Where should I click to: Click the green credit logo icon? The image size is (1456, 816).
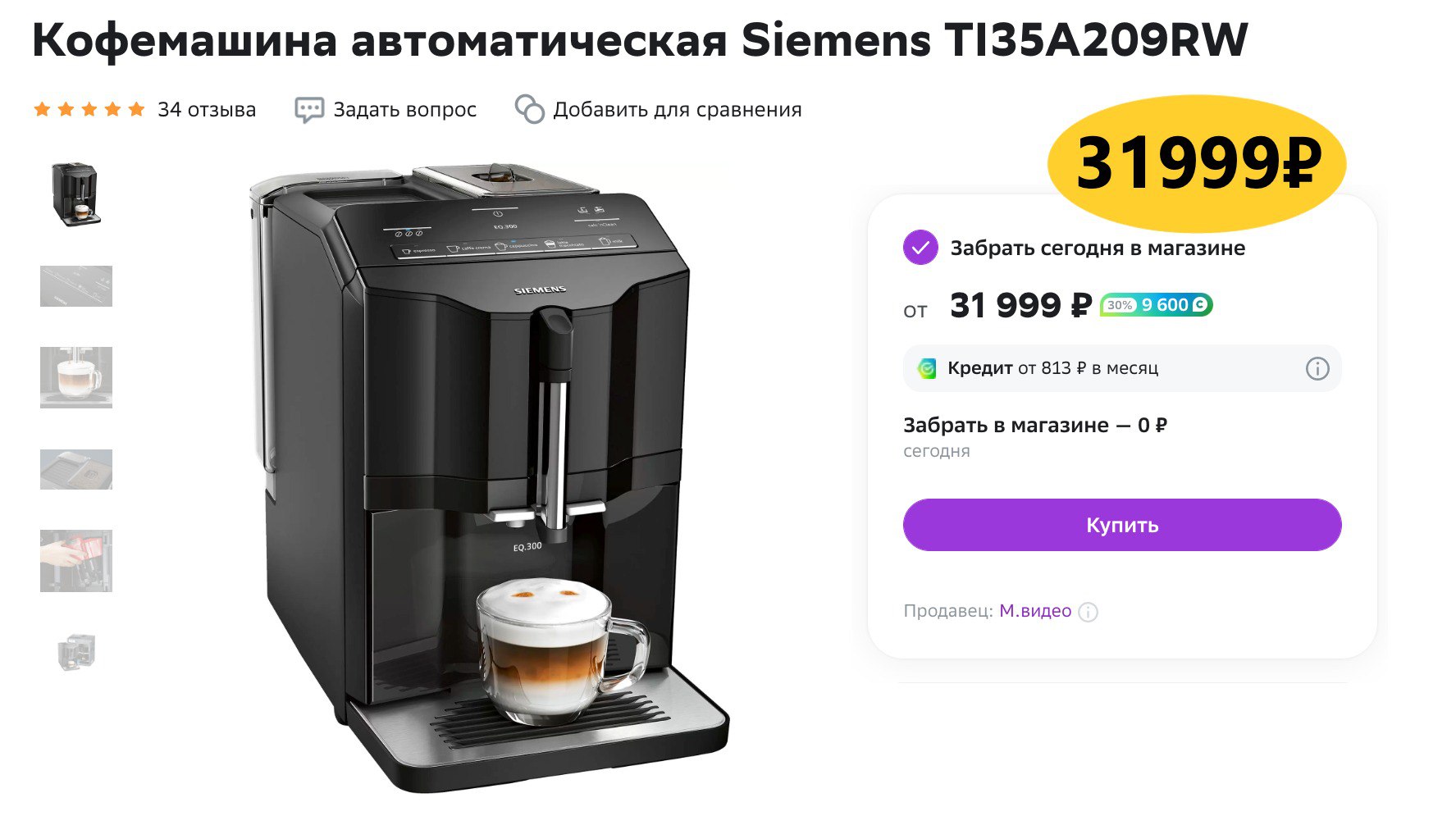coord(927,369)
